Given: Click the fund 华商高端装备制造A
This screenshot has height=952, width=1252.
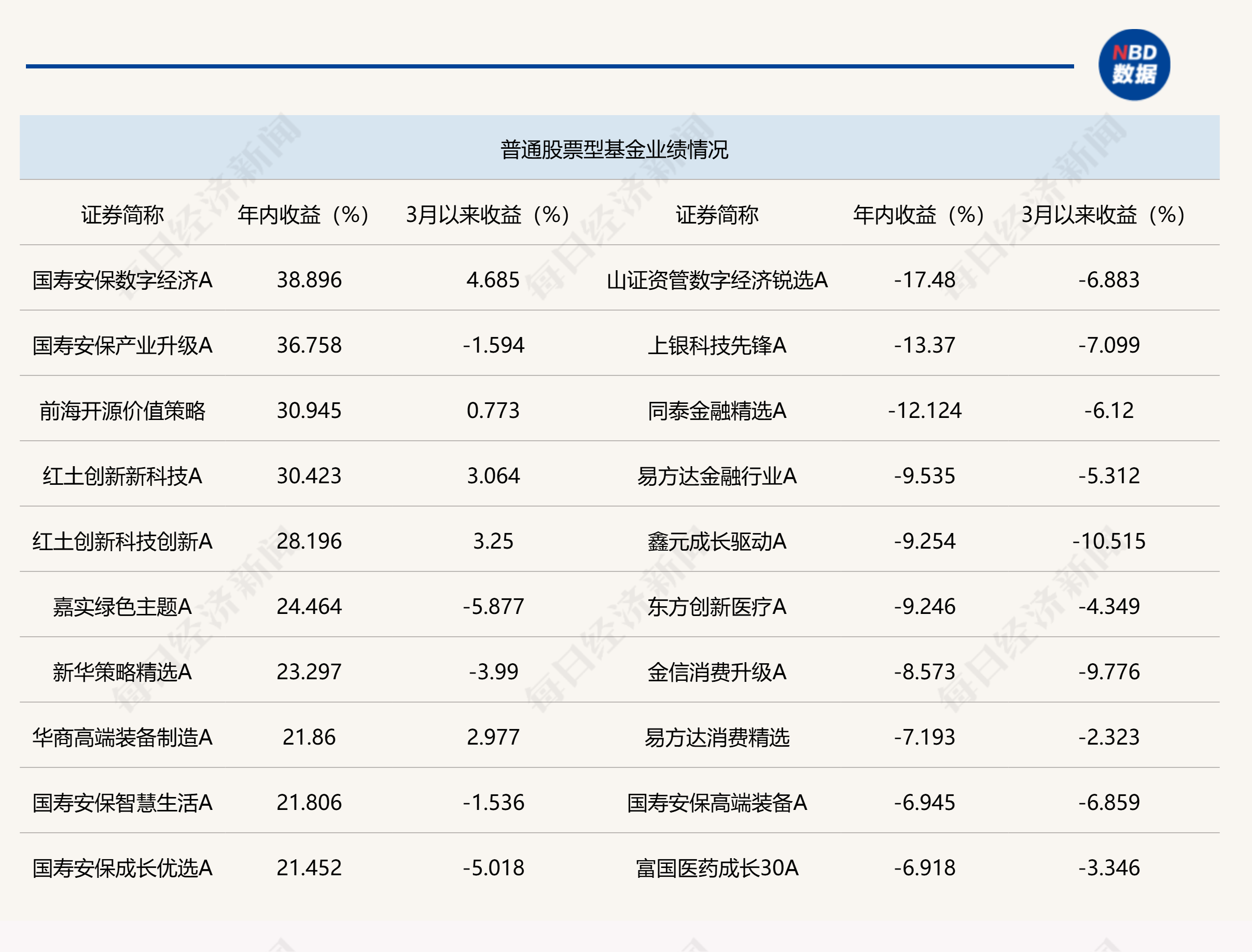Looking at the screenshot, I should 122,737.
